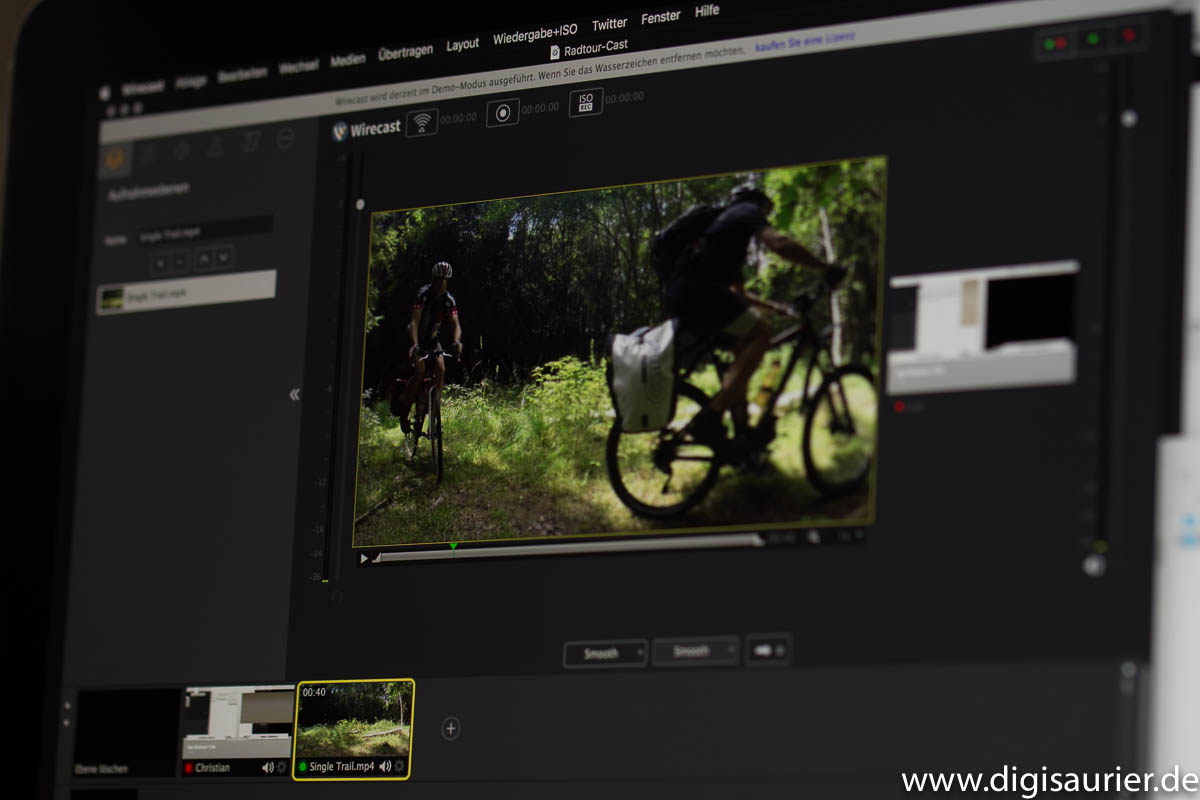The image size is (1200, 800).
Task: Open the Wiedergabe+ISO menu
Action: pyautogui.click(x=535, y=35)
